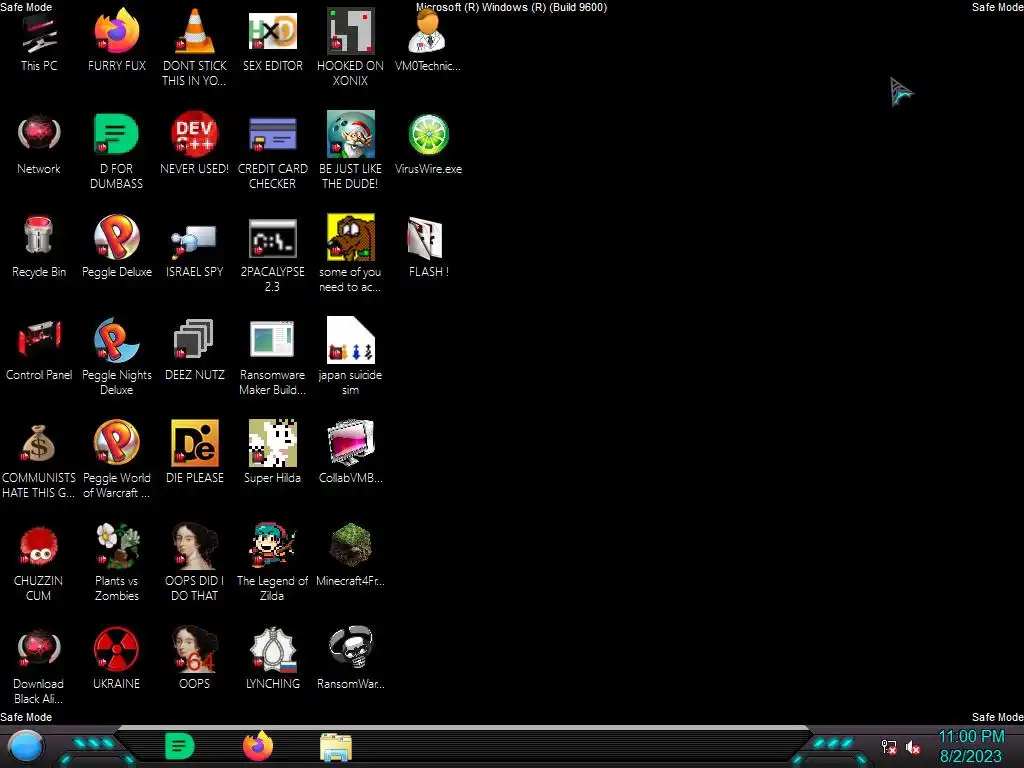Screen dimensions: 1024x768
Task: Open the VirusWire.exe lime icon
Action: (x=428, y=134)
